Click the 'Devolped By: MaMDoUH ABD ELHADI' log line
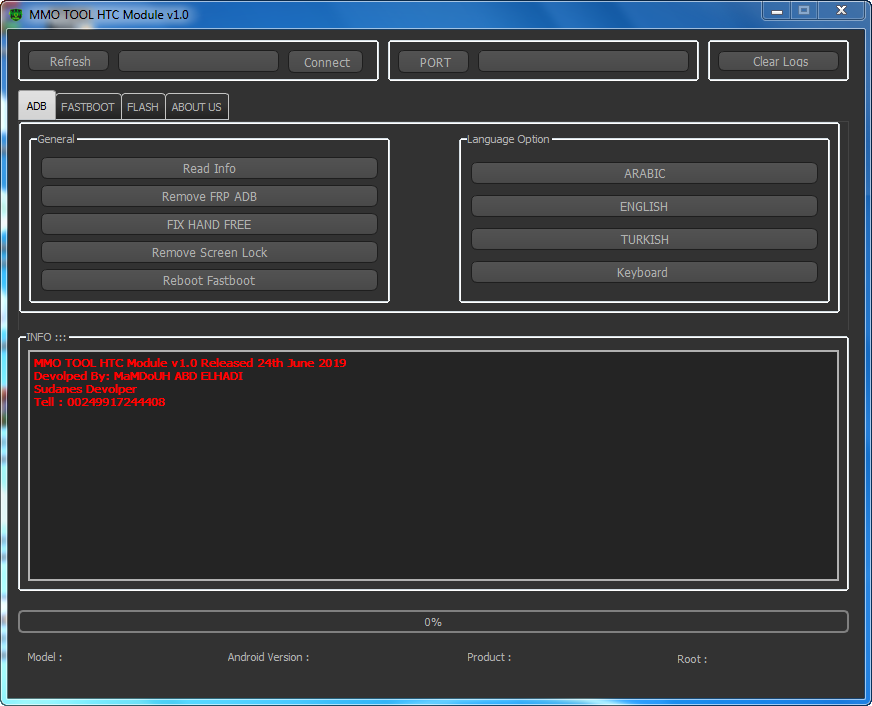872x706 pixels. click(x=138, y=376)
